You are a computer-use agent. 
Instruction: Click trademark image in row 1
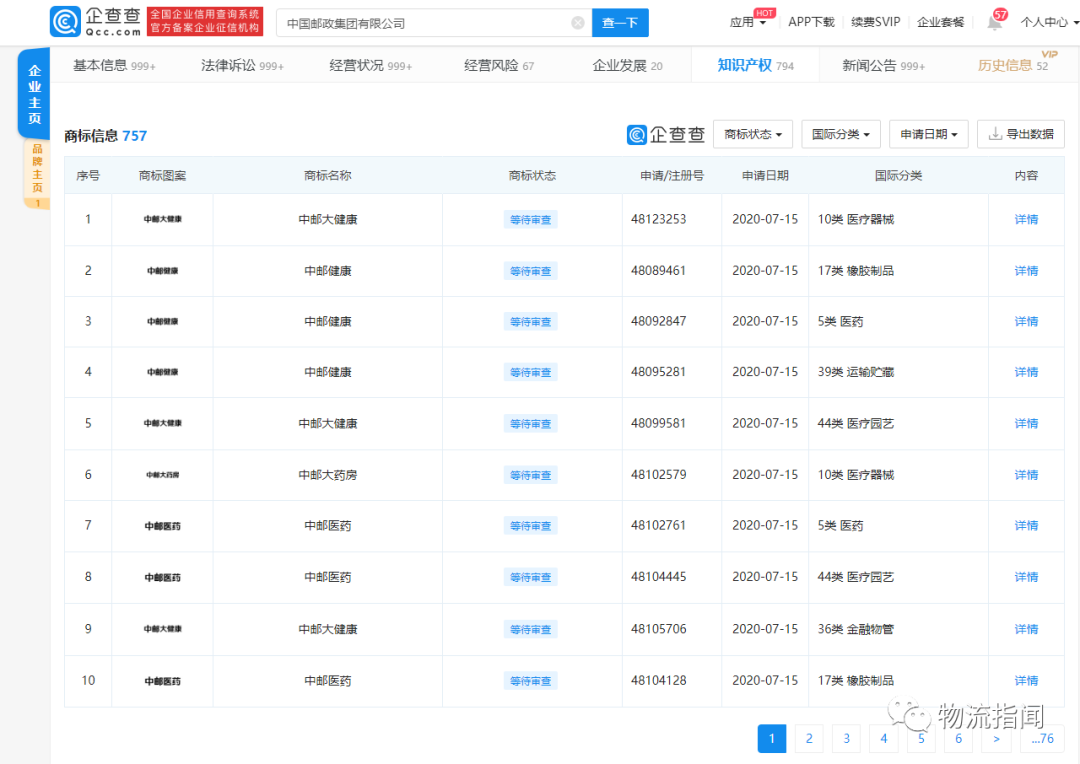[x=163, y=219]
